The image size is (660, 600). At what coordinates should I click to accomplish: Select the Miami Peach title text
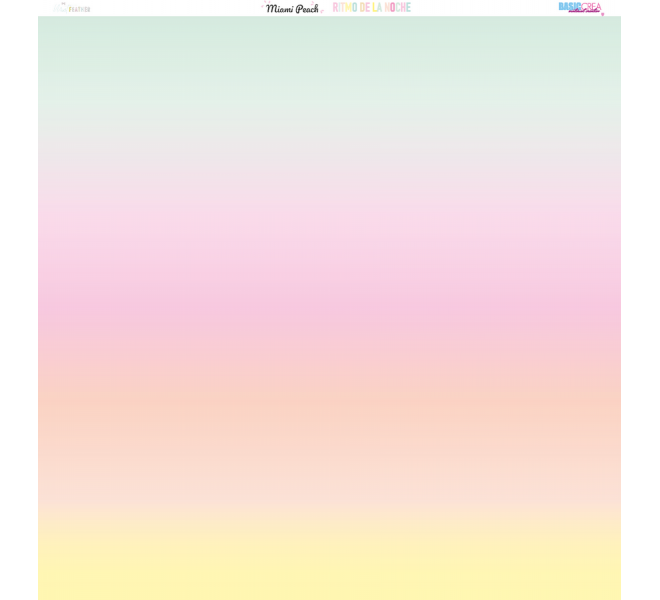click(x=292, y=8)
